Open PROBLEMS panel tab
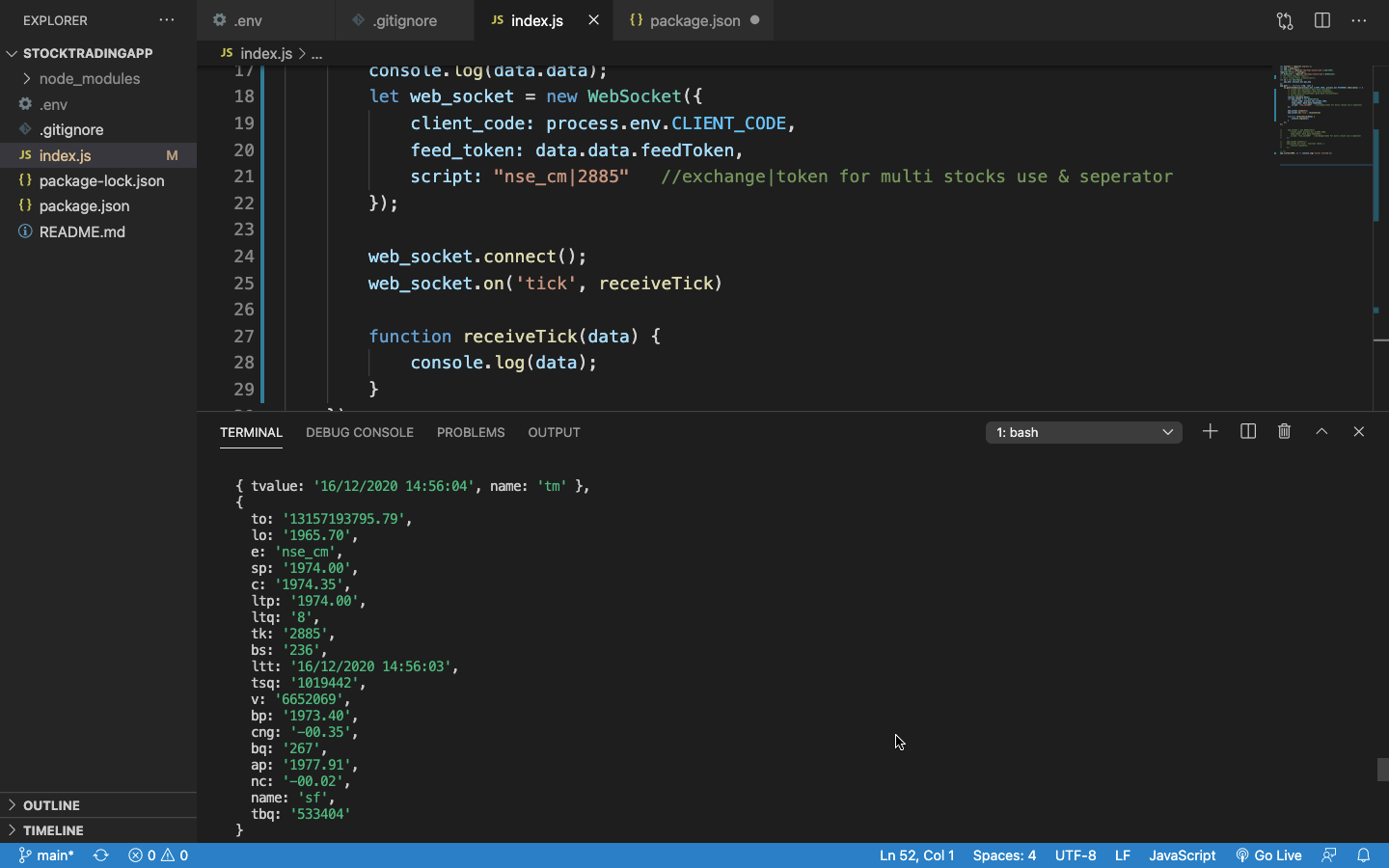 point(471,432)
